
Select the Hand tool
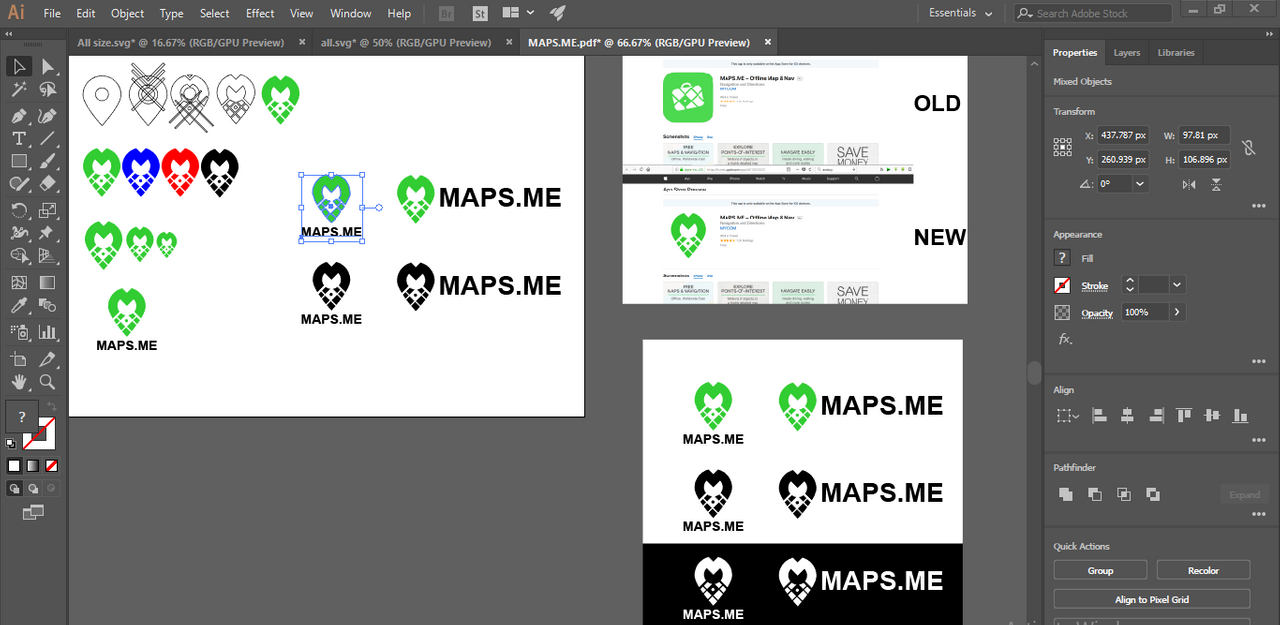point(18,382)
